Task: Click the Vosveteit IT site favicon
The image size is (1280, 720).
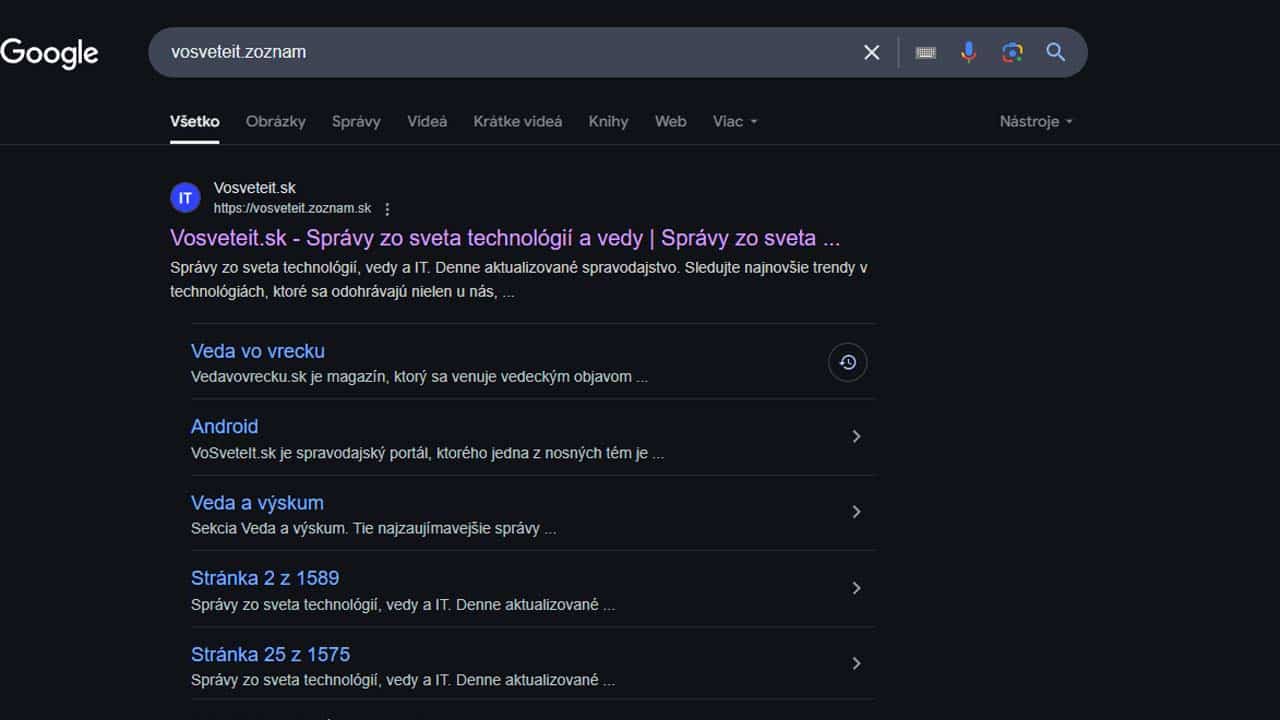Action: 185,198
